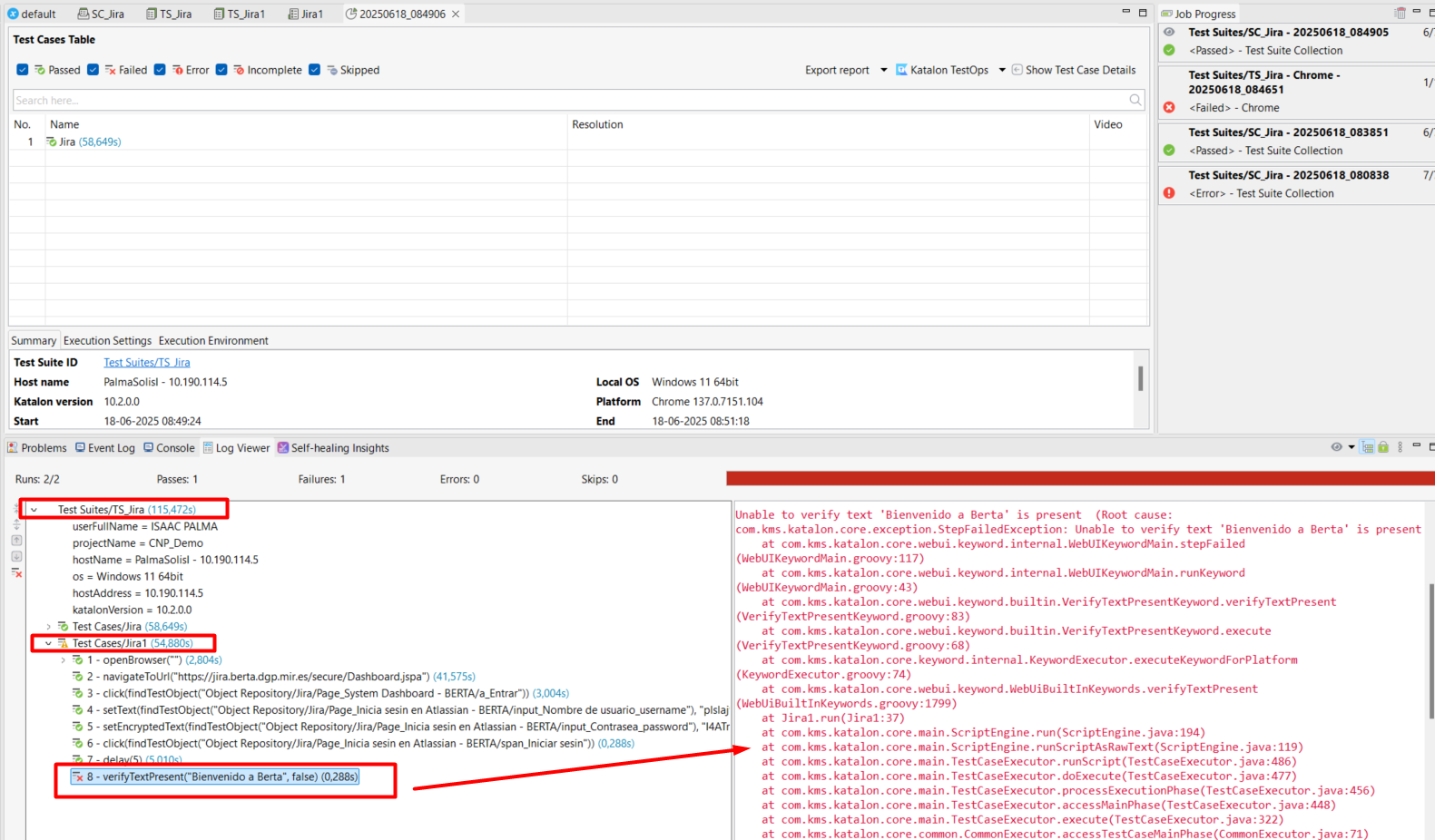The height and width of the screenshot is (840, 1435).
Task: Uncheck the Passed filter checkbox
Action: (23, 70)
